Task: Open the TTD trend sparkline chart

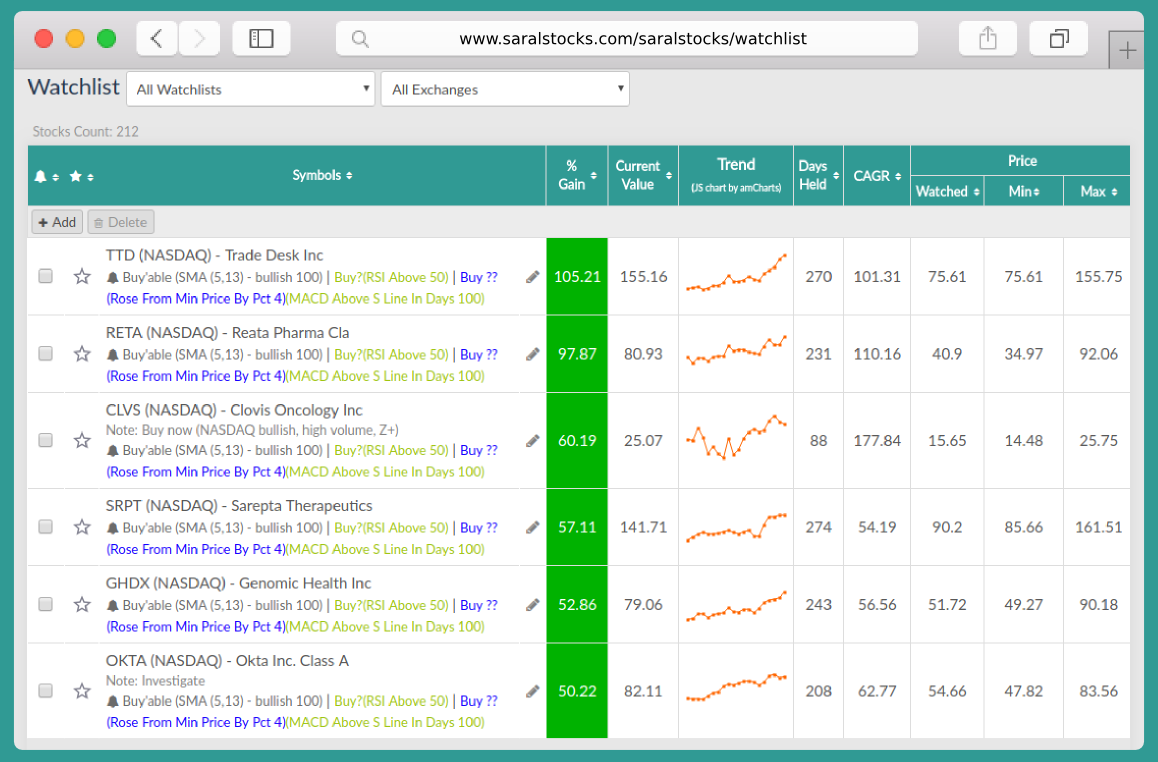Action: [x=736, y=274]
